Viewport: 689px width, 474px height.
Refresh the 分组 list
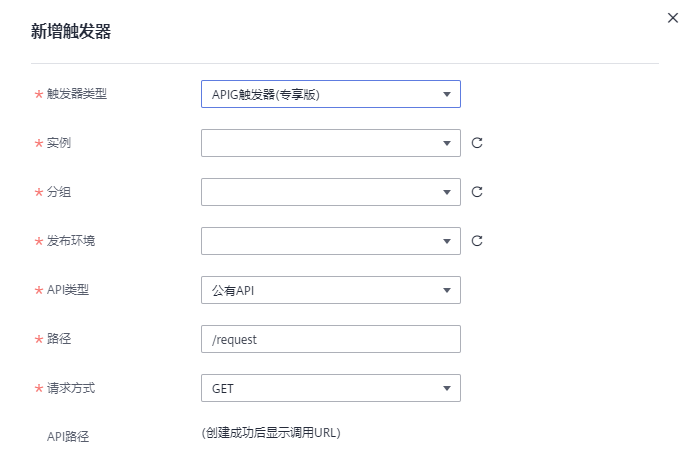[x=477, y=192]
